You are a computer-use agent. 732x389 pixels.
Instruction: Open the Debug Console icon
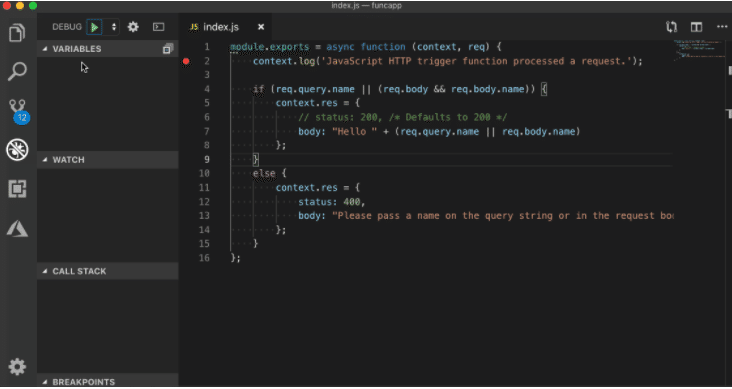click(x=159, y=27)
